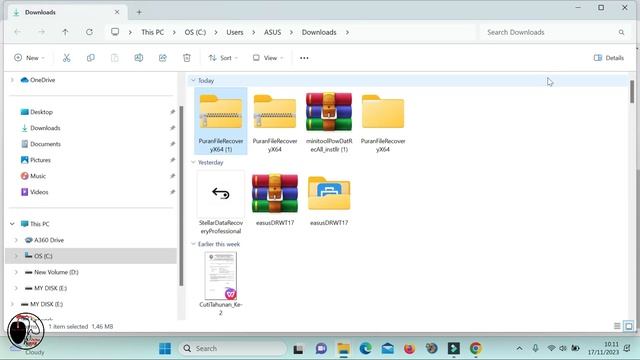Click the Delete trash icon
640x360 pixels.
[x=187, y=58]
